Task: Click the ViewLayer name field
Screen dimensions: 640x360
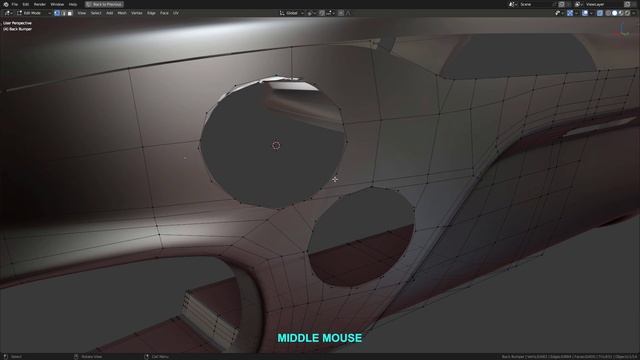Action: click(x=603, y=4)
